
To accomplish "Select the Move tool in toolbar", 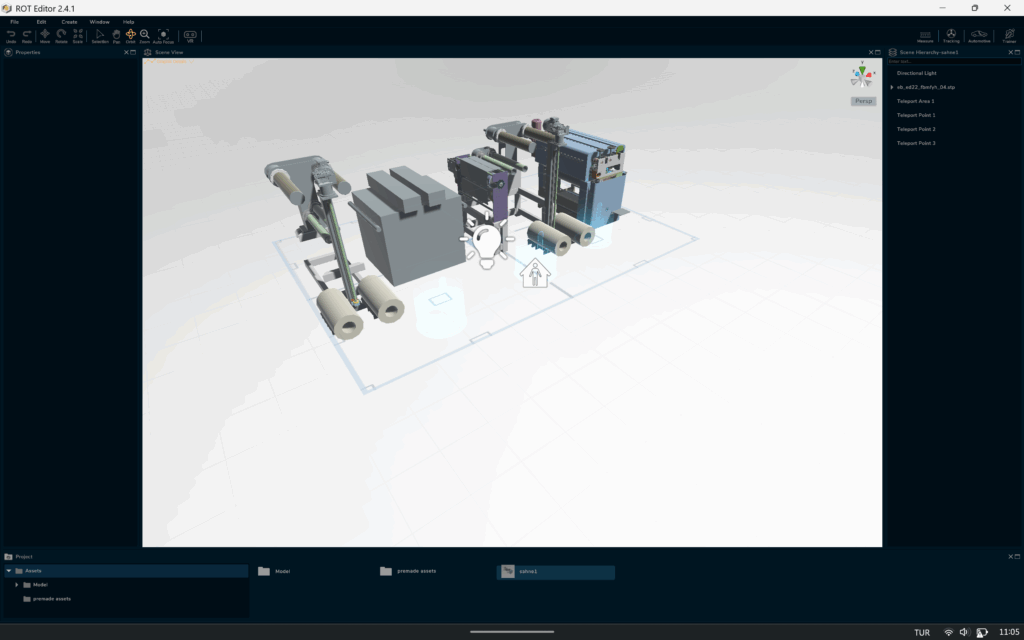I will 44,35.
